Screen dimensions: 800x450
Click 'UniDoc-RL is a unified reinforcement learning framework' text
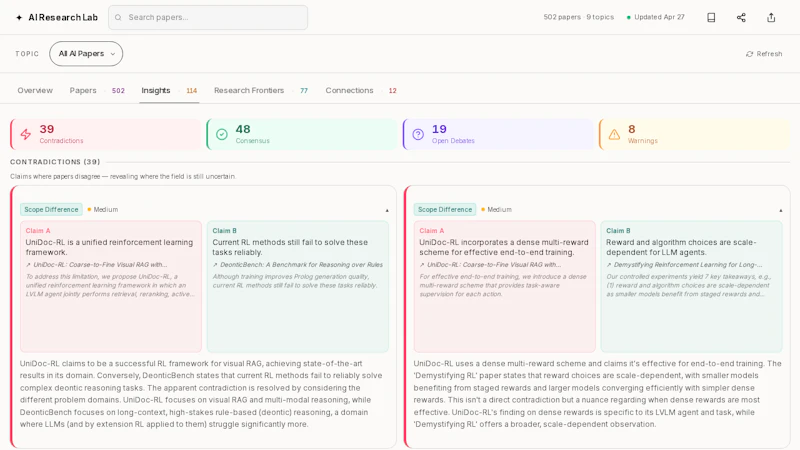[109, 247]
